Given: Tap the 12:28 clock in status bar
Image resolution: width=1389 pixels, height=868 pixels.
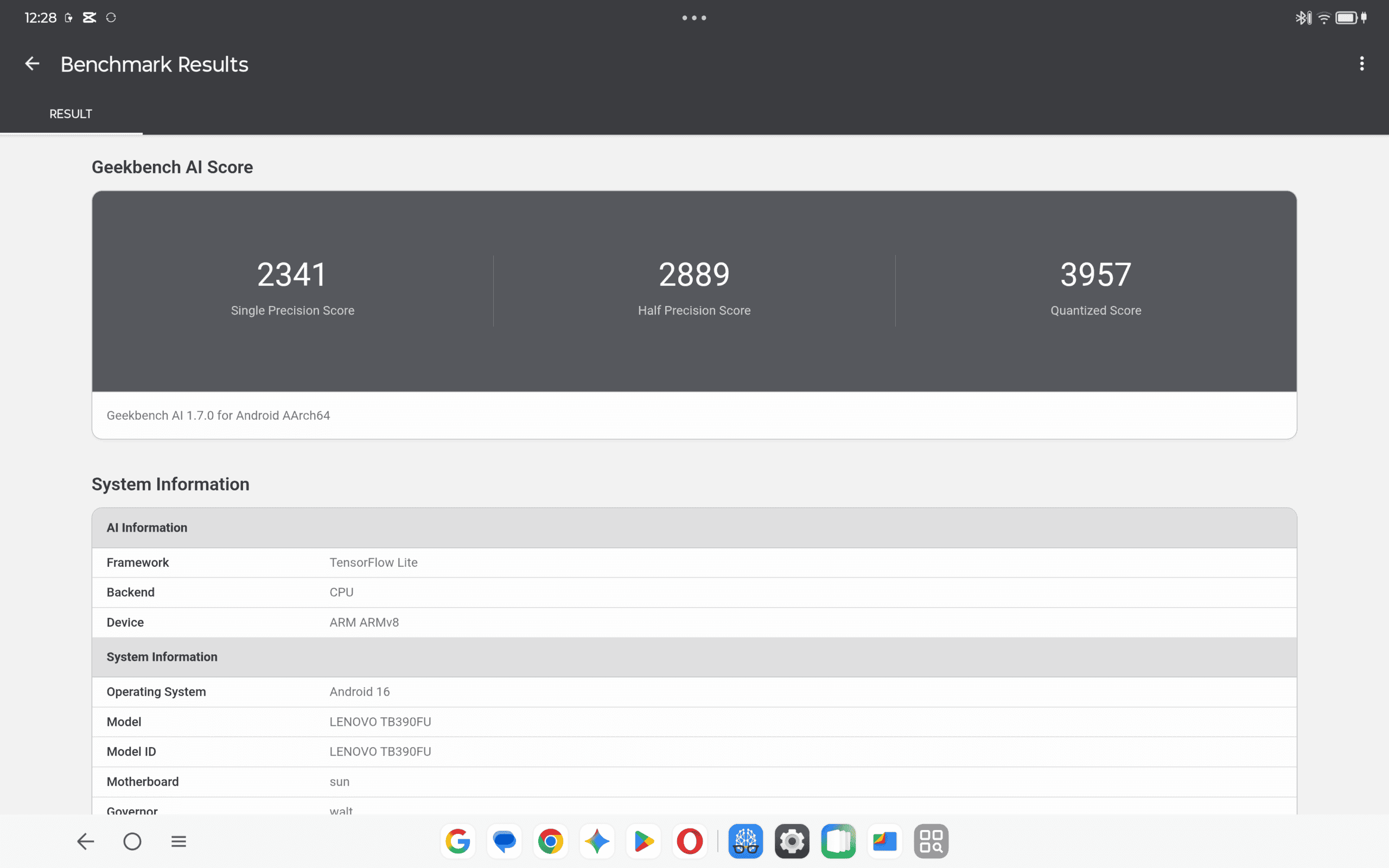Looking at the screenshot, I should tap(40, 18).
